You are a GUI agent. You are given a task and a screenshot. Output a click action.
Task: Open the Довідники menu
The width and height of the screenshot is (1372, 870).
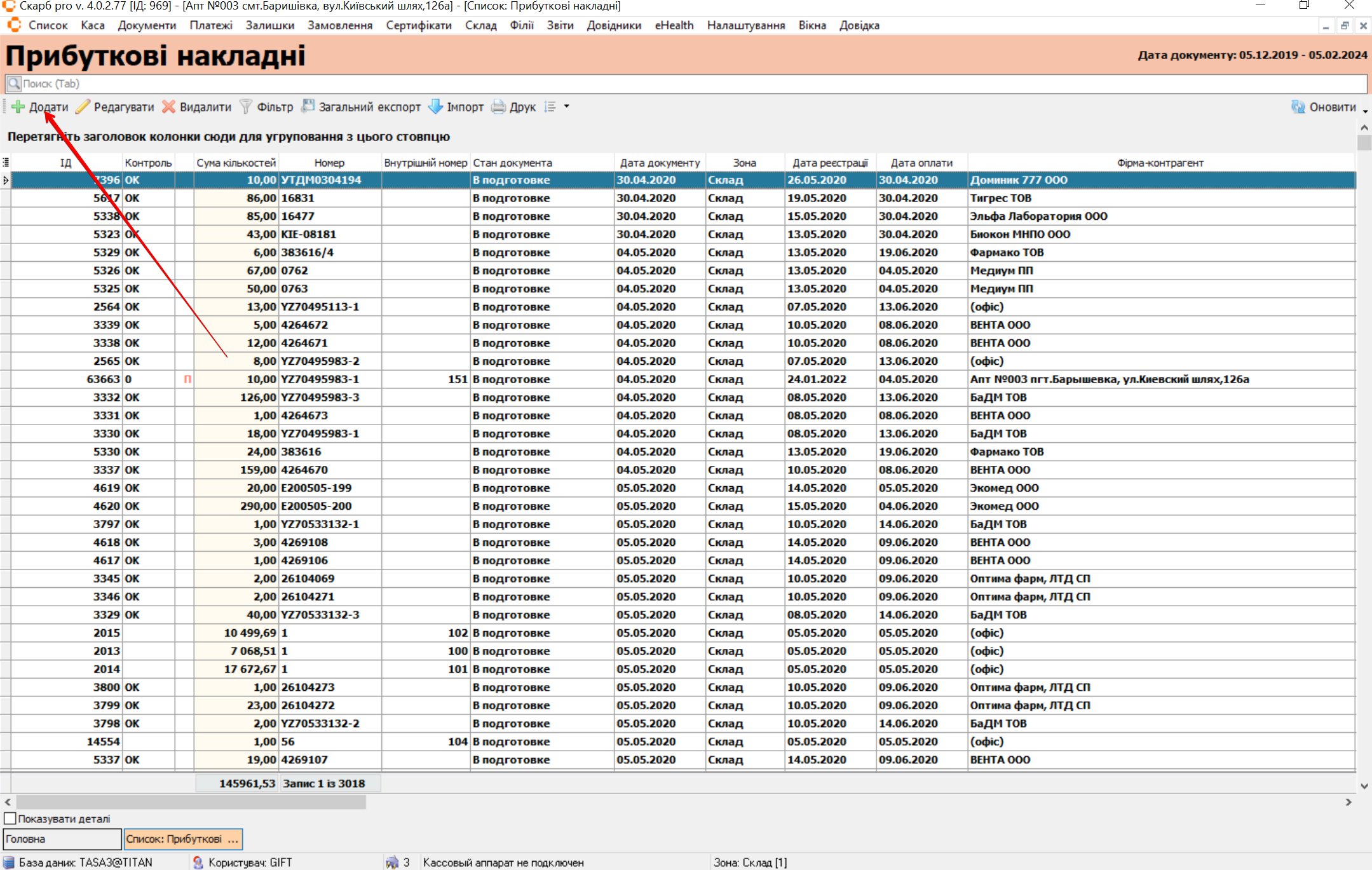(x=613, y=25)
